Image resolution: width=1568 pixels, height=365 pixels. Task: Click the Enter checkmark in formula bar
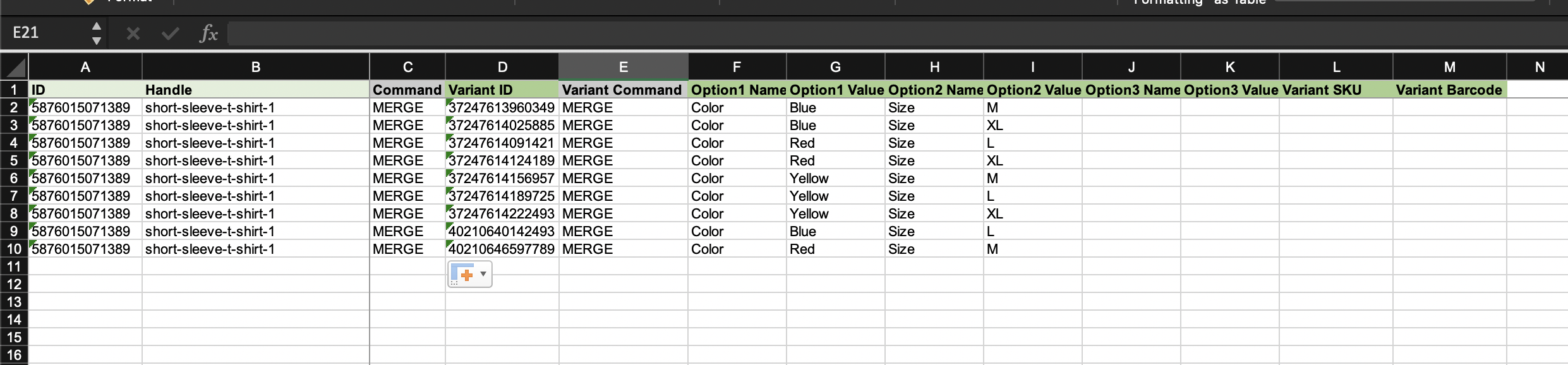(x=170, y=33)
